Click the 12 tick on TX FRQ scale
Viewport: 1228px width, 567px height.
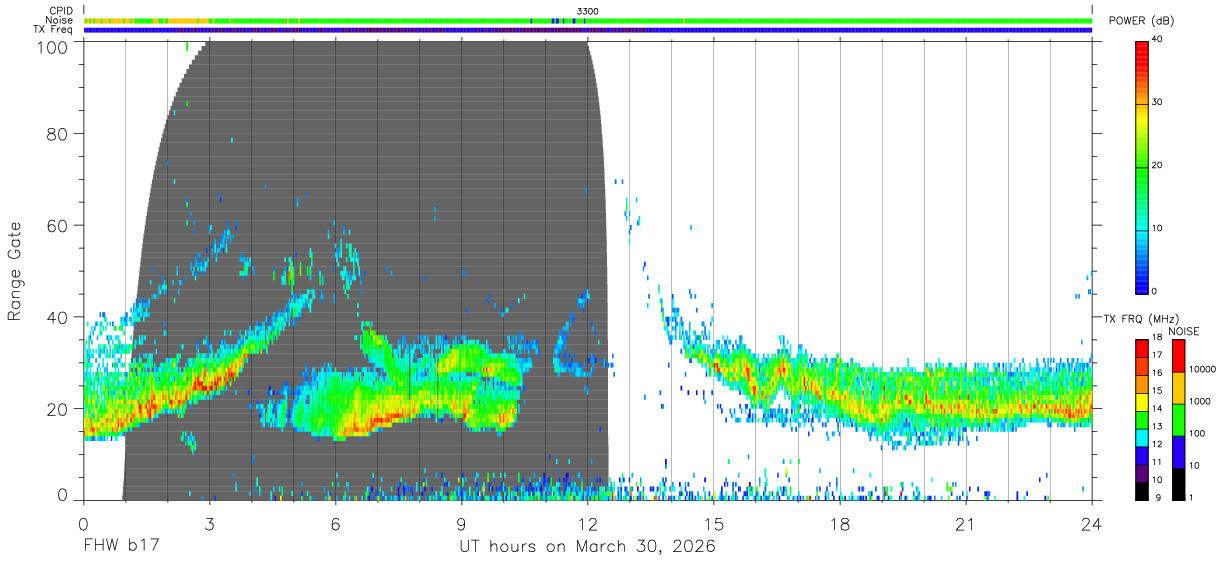[1158, 444]
